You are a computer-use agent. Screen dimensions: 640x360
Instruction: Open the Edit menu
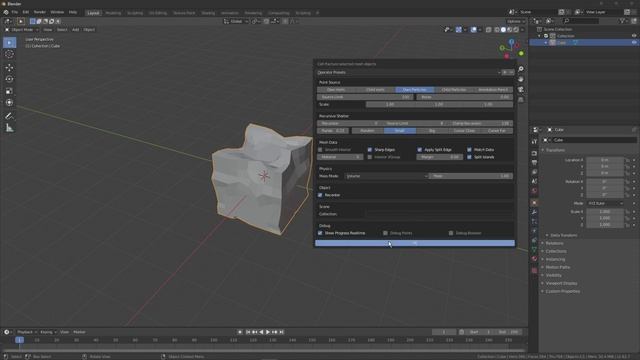pos(26,12)
